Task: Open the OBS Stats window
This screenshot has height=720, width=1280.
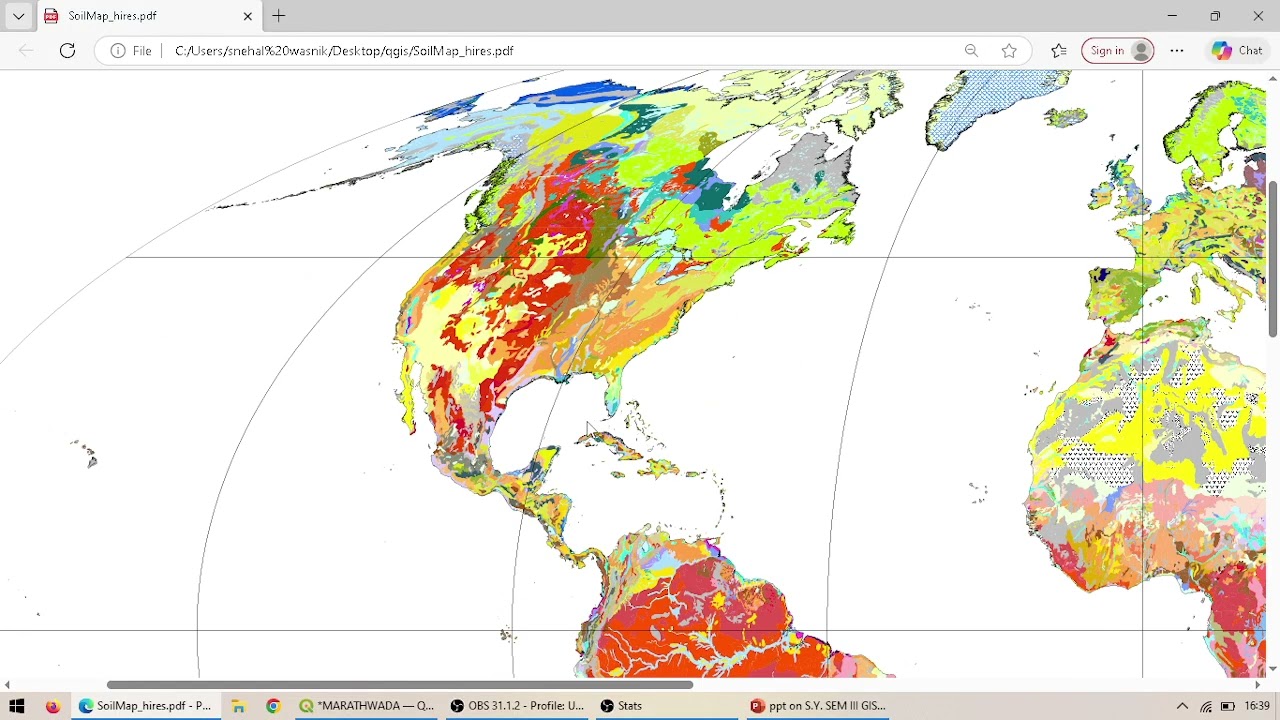Action: [x=667, y=706]
